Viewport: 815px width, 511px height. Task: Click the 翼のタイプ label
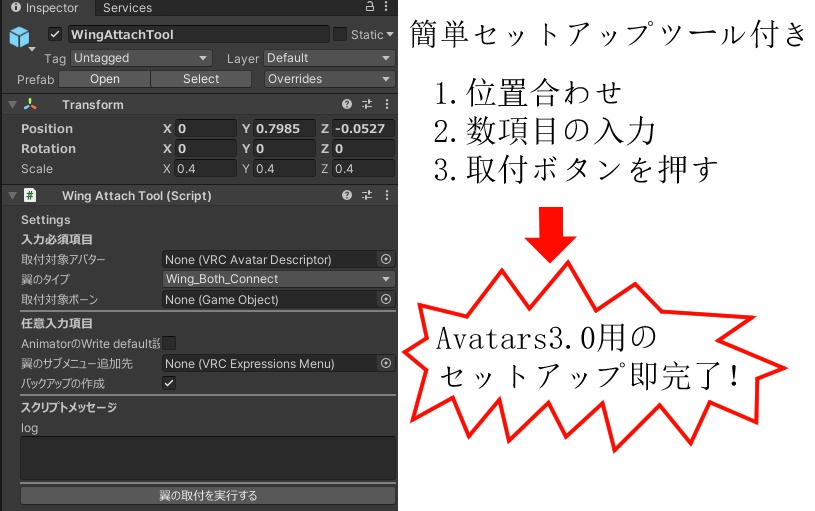[45, 279]
